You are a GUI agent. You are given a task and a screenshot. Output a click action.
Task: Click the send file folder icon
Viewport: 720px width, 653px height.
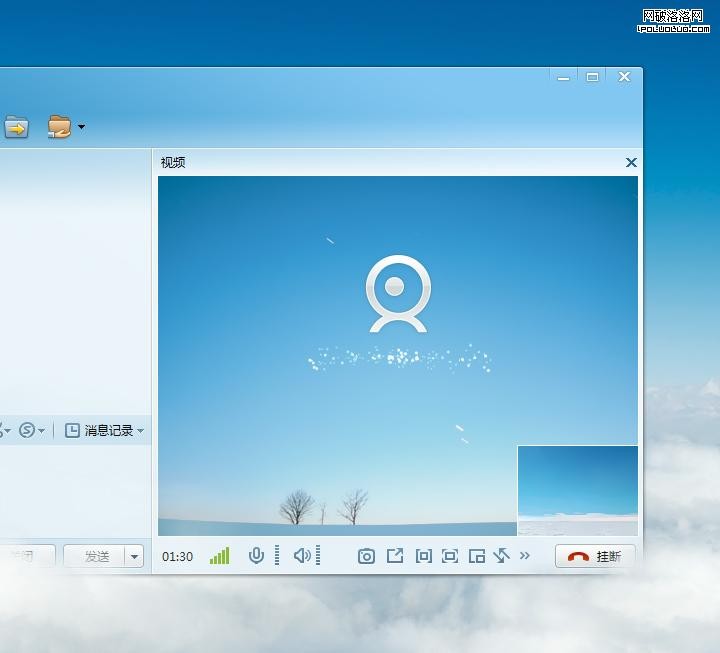point(16,127)
